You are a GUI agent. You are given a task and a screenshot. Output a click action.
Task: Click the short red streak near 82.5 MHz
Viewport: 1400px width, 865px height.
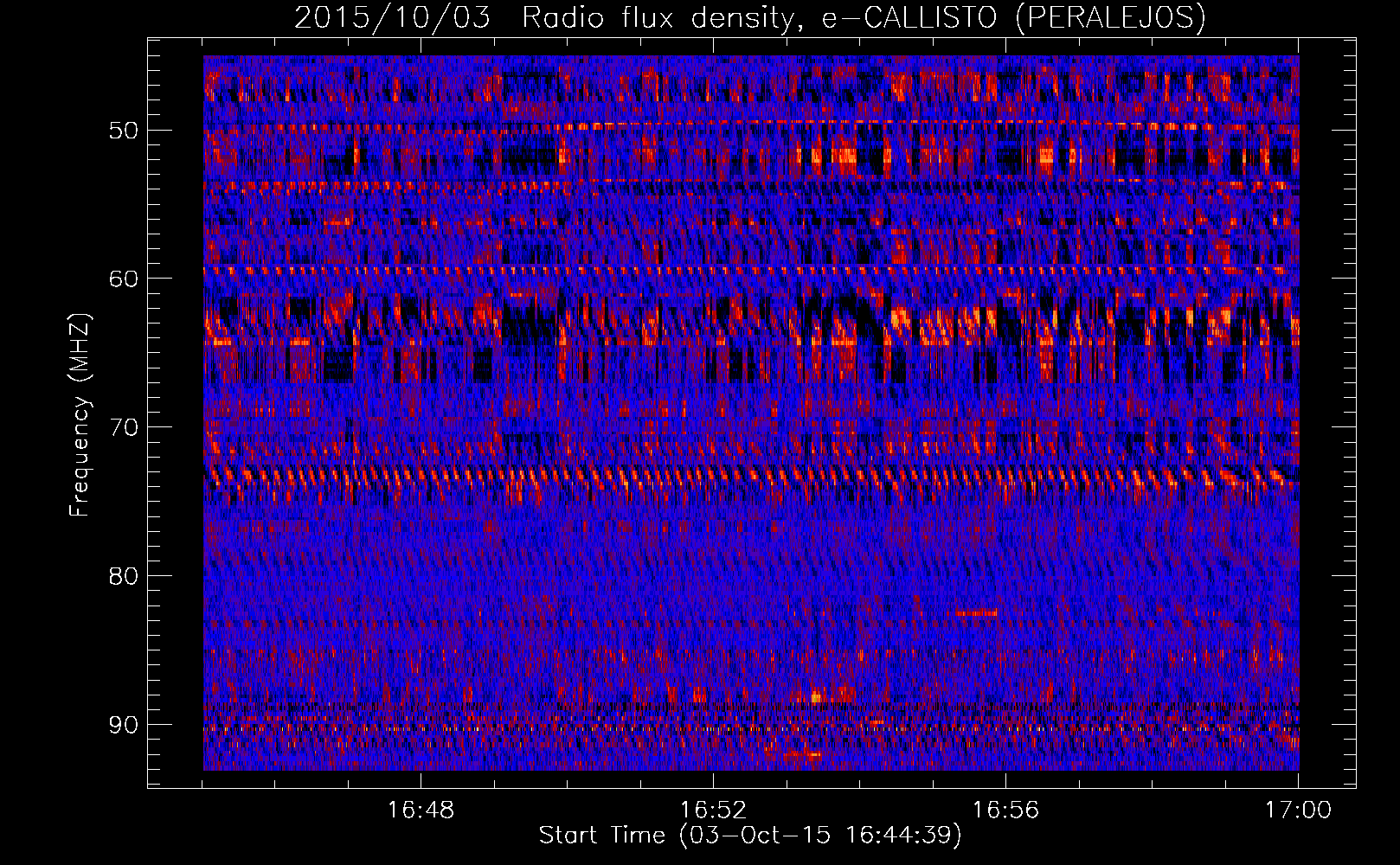pos(975,612)
